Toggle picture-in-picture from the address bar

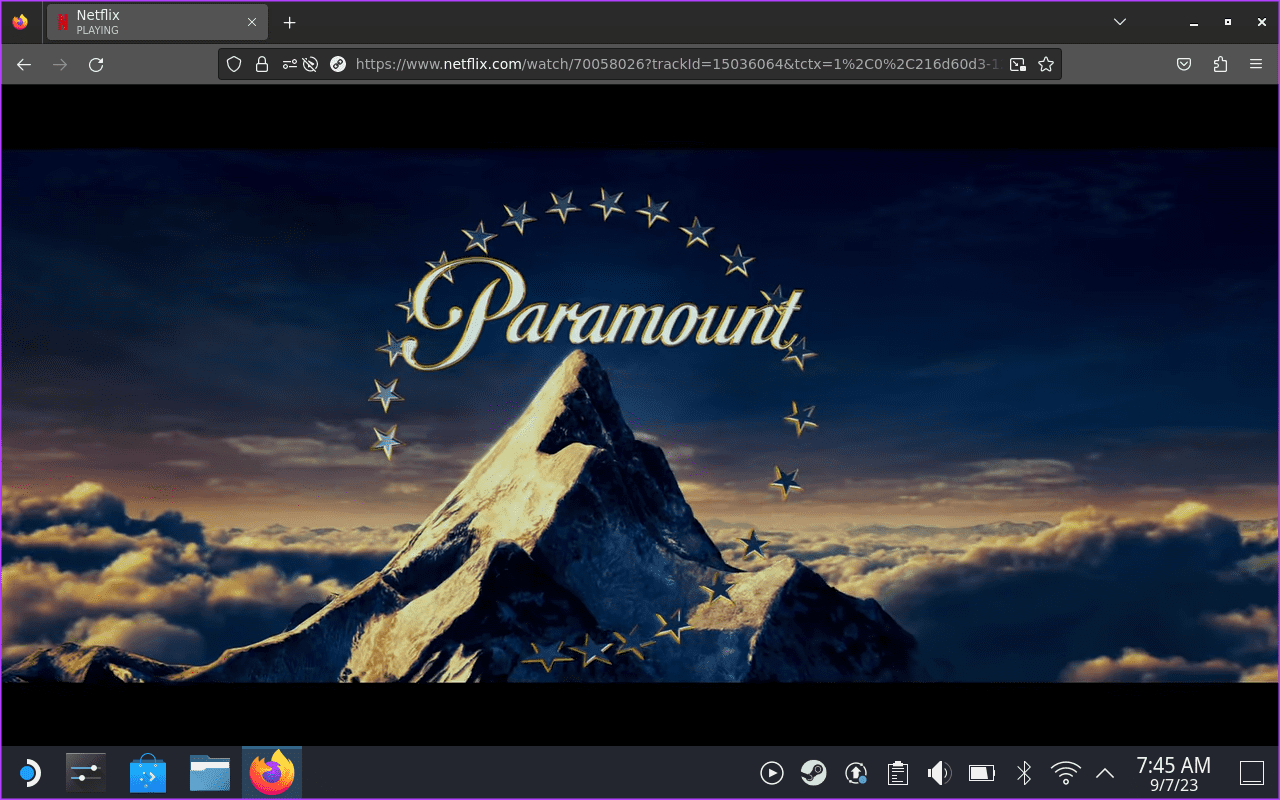click(1017, 64)
